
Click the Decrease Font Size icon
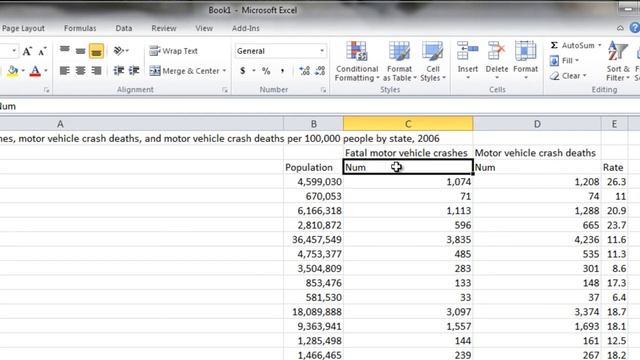click(42, 51)
